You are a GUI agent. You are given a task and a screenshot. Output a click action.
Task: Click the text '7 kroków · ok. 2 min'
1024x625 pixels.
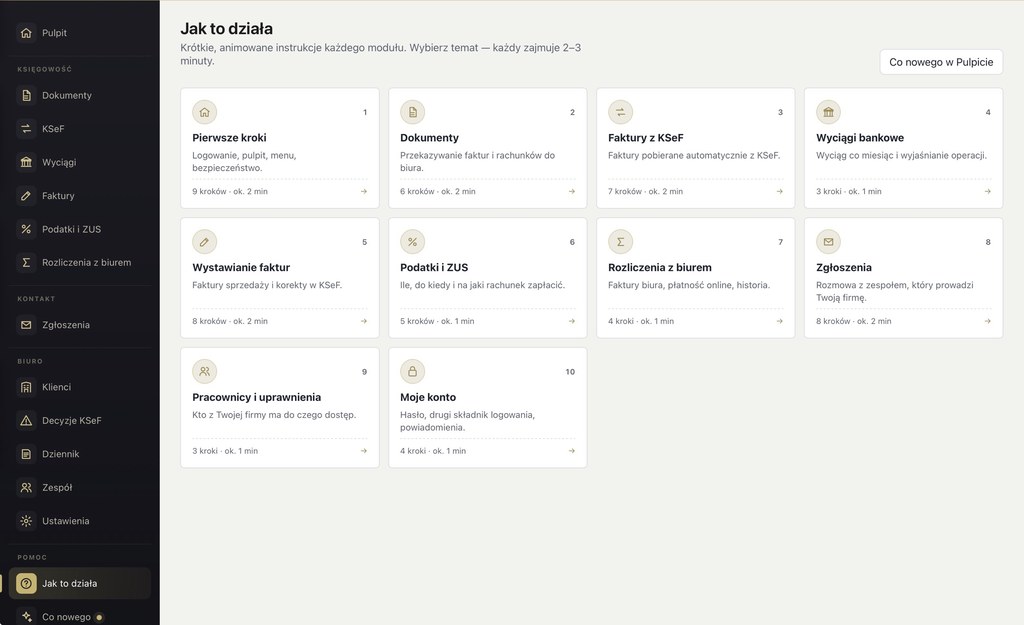point(645,191)
